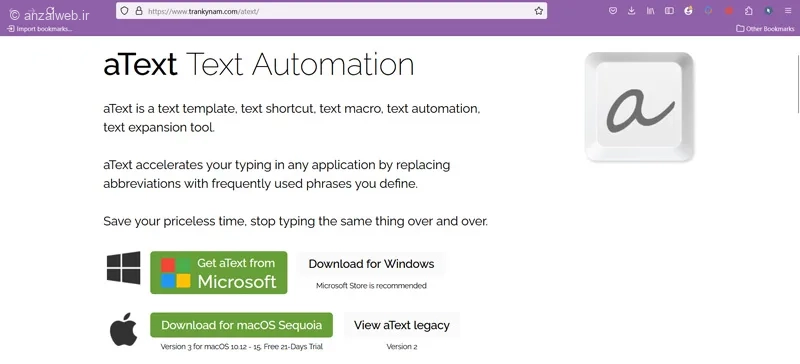Open the Pocket save icon
The width and height of the screenshot is (800, 364).
[613, 11]
